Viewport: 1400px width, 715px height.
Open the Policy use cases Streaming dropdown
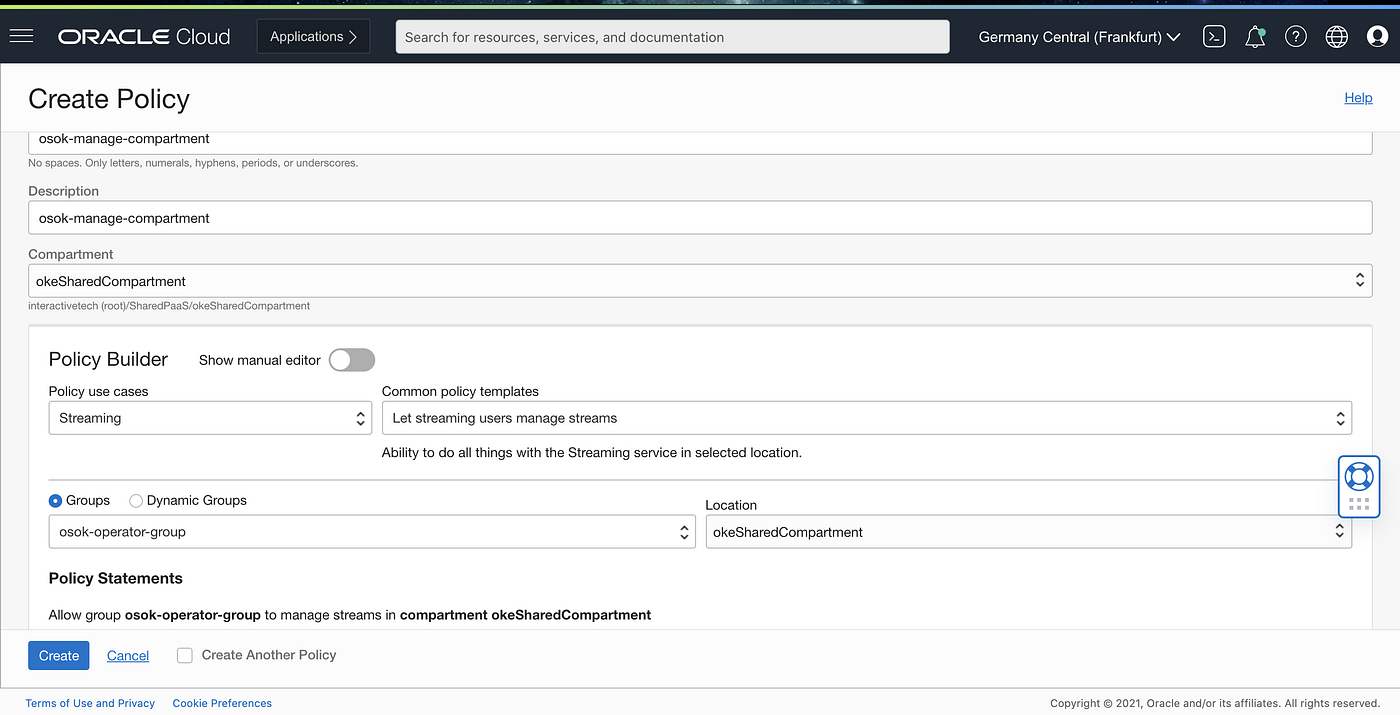(x=210, y=418)
